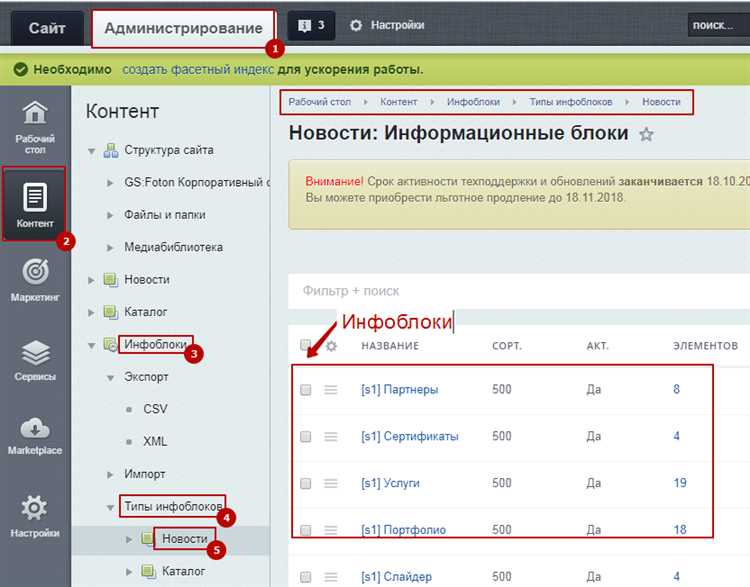The height and width of the screenshot is (587, 750).
Task: Open the [s1] Портфолио infoblock link
Action: [403, 530]
